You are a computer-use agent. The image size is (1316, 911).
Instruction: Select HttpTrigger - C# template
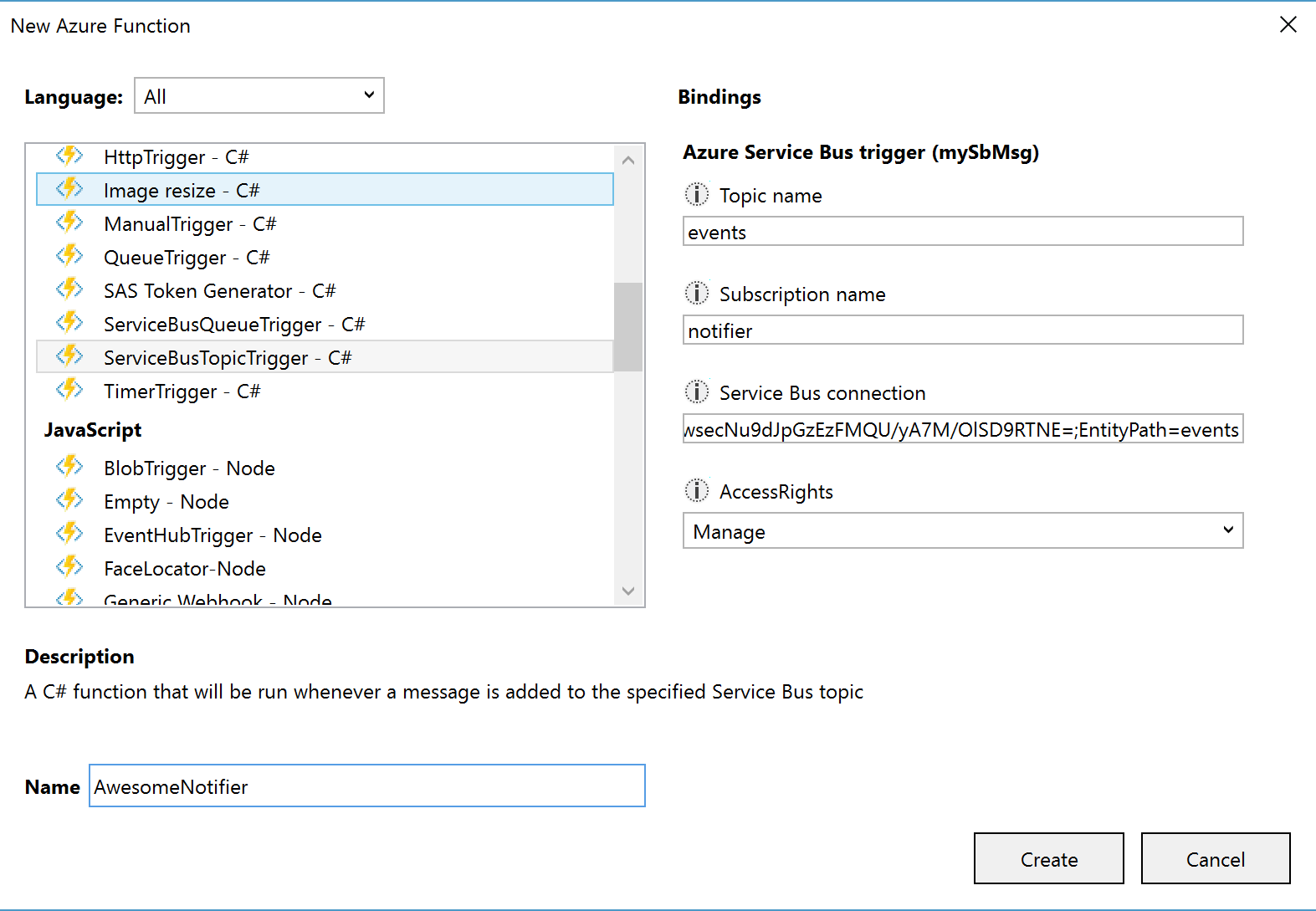[325, 156]
